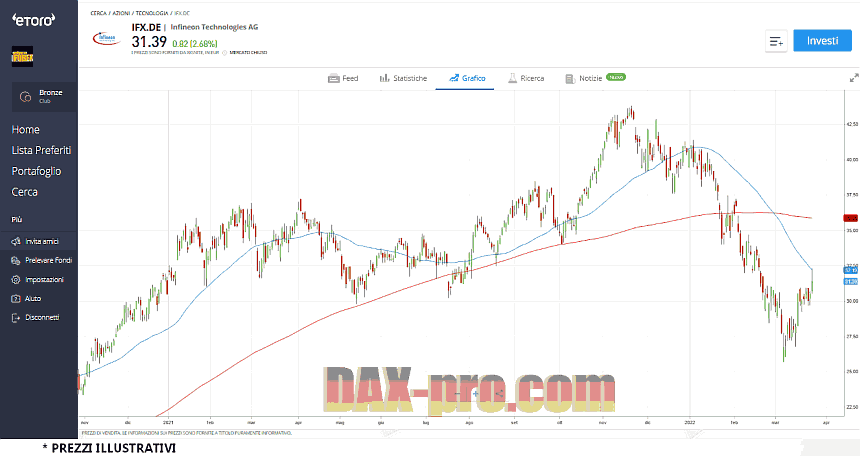The image size is (860, 456).
Task: Go to Home in the sidebar
Action: (x=25, y=130)
